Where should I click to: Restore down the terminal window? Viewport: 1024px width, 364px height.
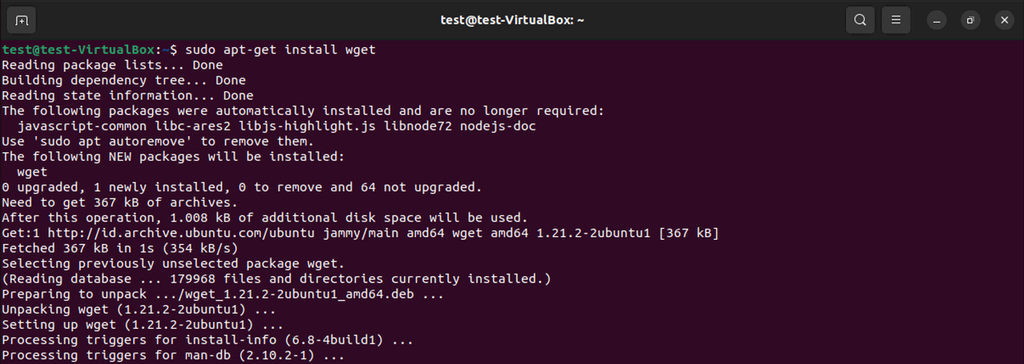(x=970, y=20)
